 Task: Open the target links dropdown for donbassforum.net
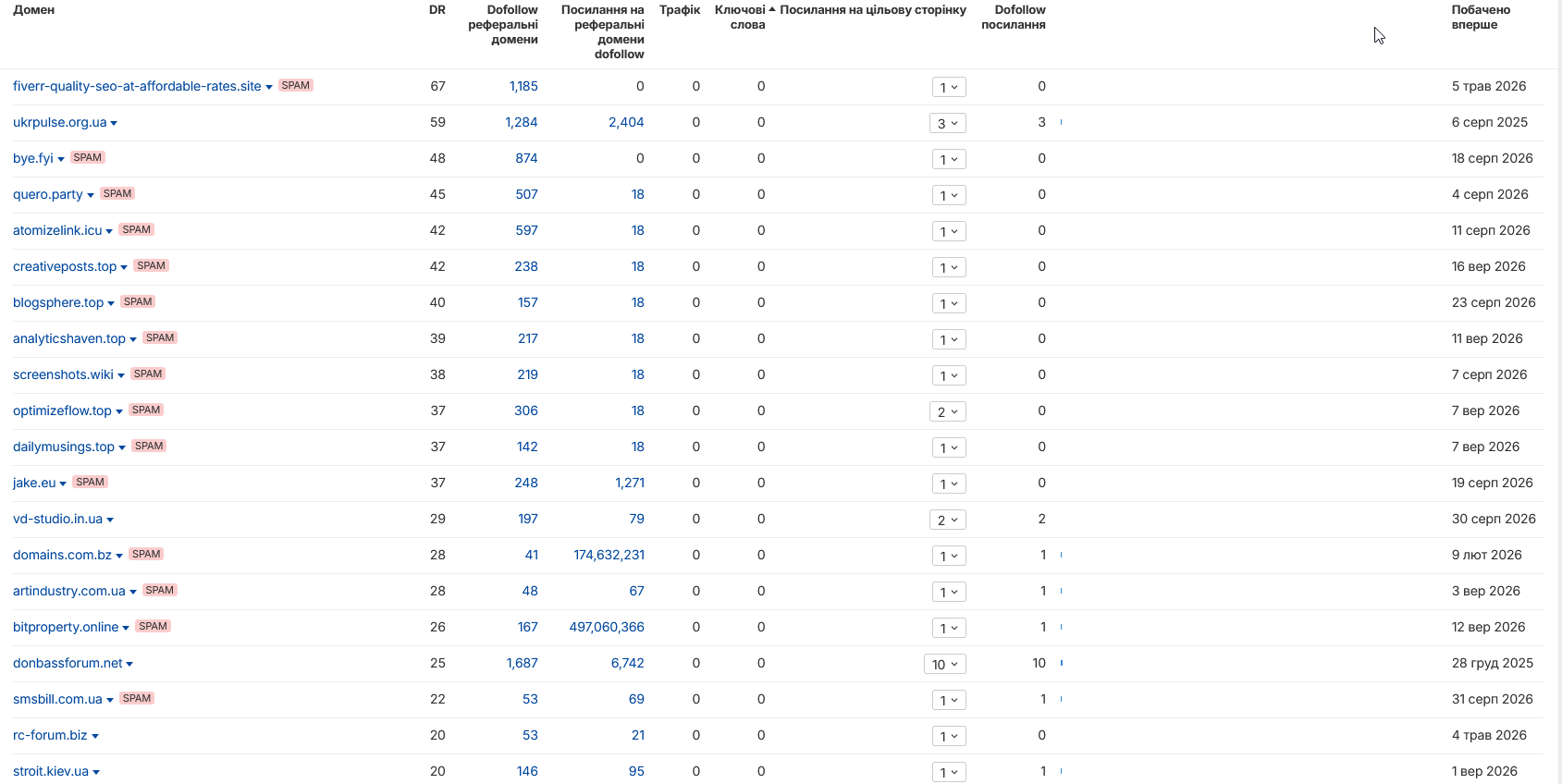click(x=945, y=664)
